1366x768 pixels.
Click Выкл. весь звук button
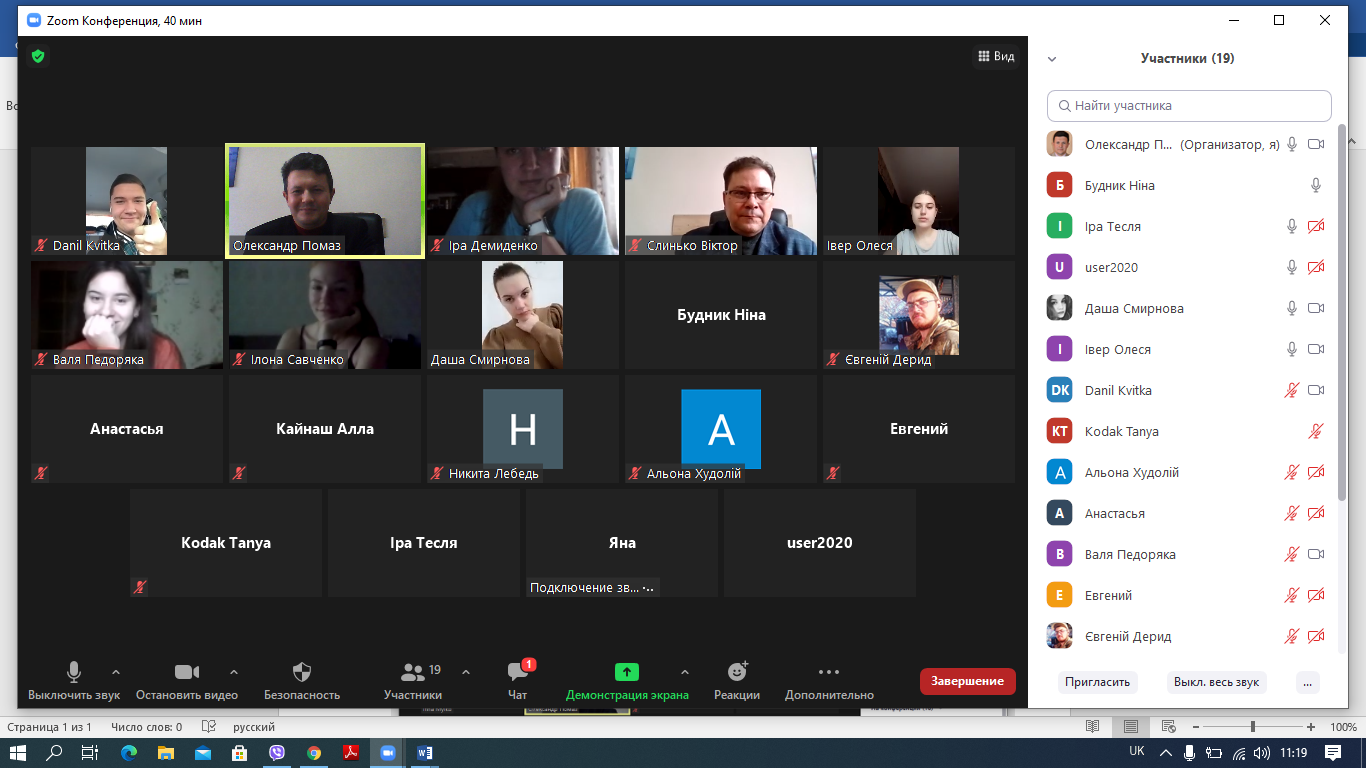(x=1216, y=682)
